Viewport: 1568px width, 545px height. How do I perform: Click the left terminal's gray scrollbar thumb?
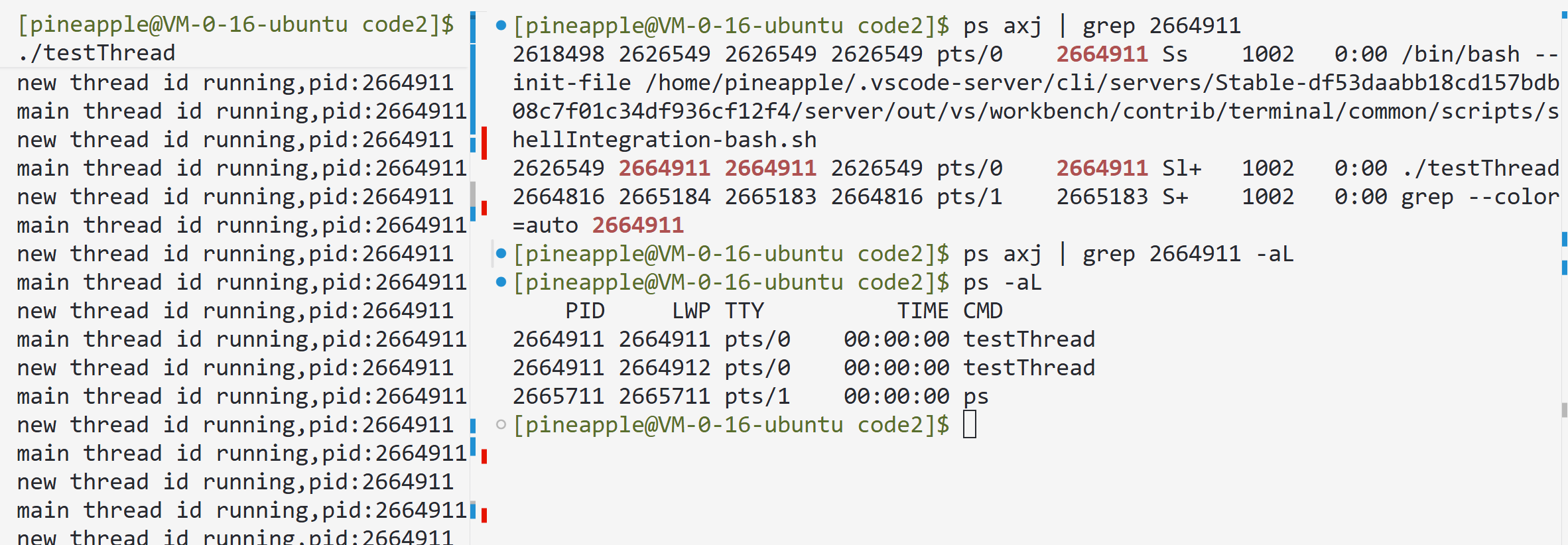[473, 195]
